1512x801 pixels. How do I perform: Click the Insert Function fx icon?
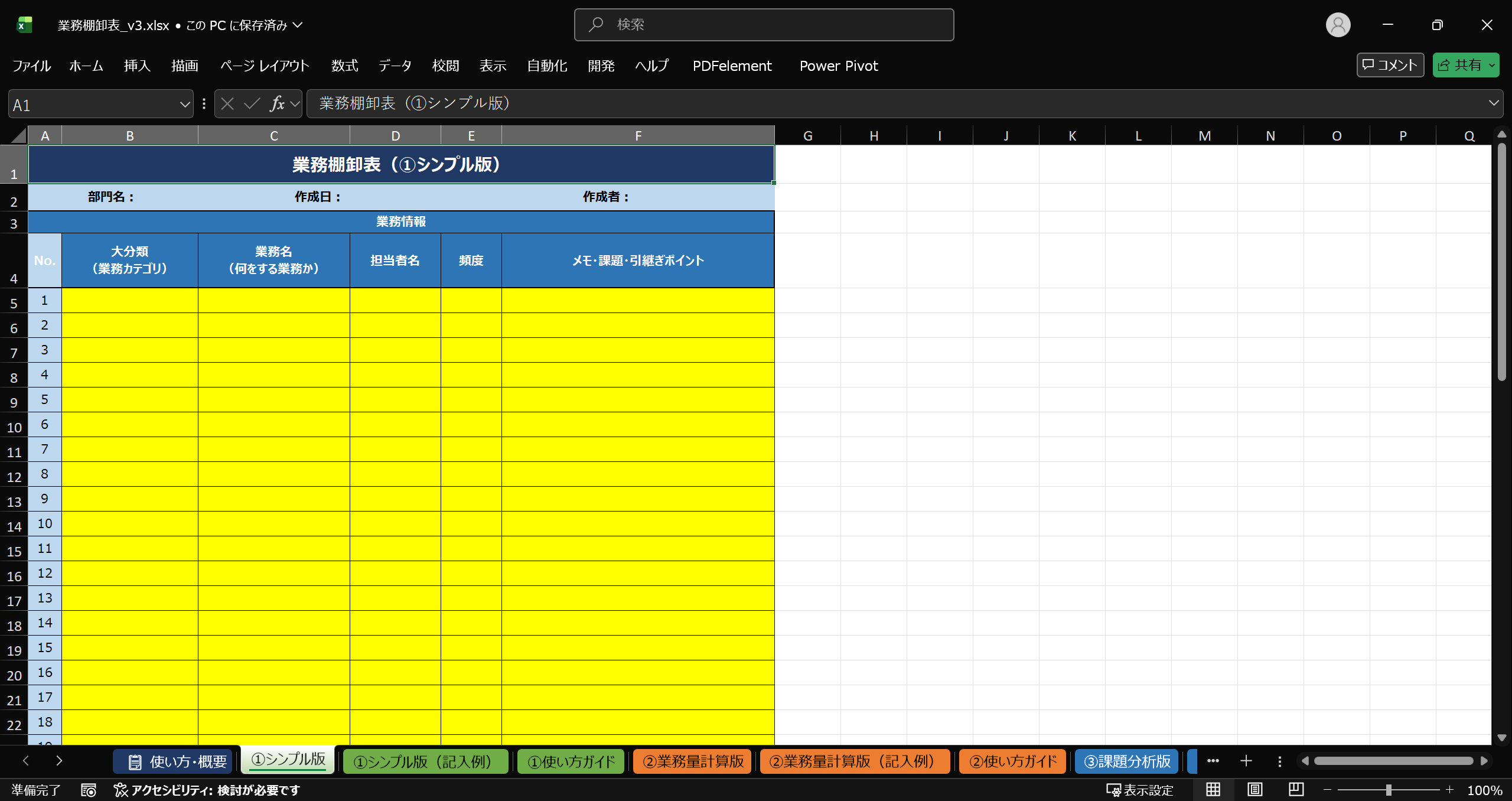point(277,104)
